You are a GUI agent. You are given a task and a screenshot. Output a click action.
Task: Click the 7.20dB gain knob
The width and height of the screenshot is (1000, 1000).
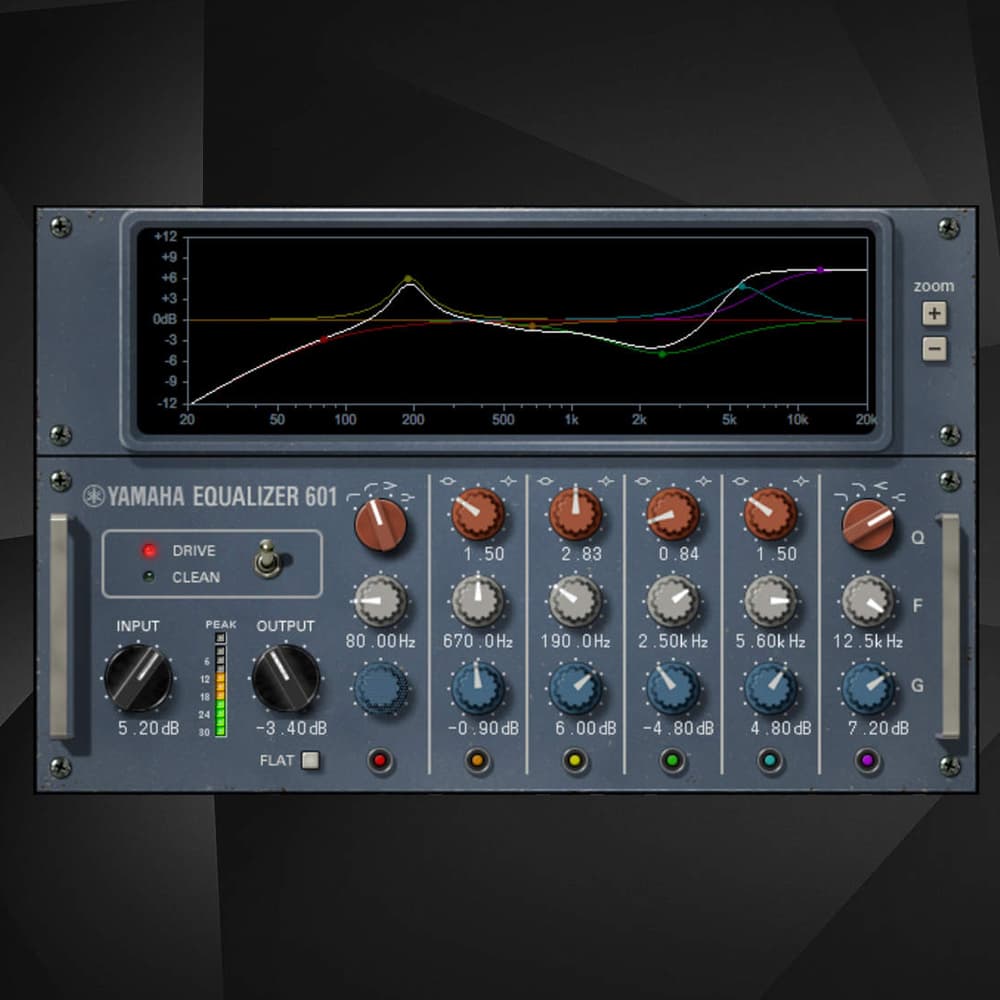click(x=868, y=688)
